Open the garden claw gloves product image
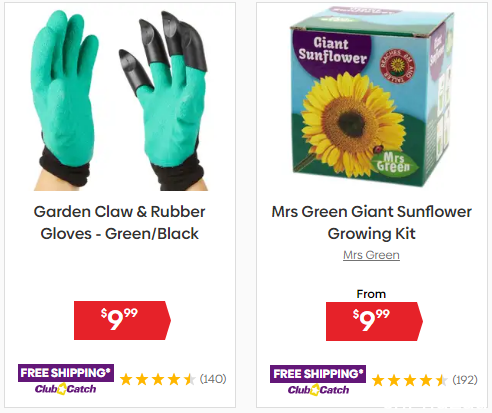Image resolution: width=492 pixels, height=413 pixels. [x=120, y=100]
